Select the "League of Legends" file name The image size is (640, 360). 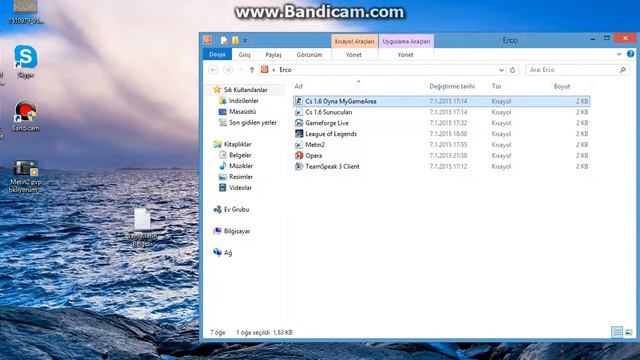331,134
